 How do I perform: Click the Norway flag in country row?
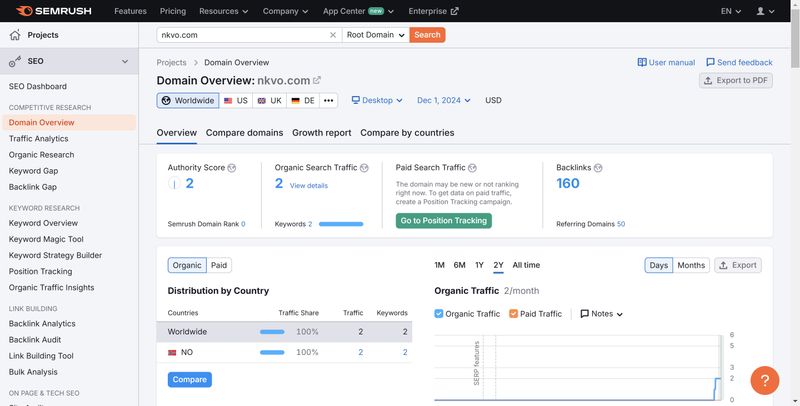pyautogui.click(x=172, y=352)
